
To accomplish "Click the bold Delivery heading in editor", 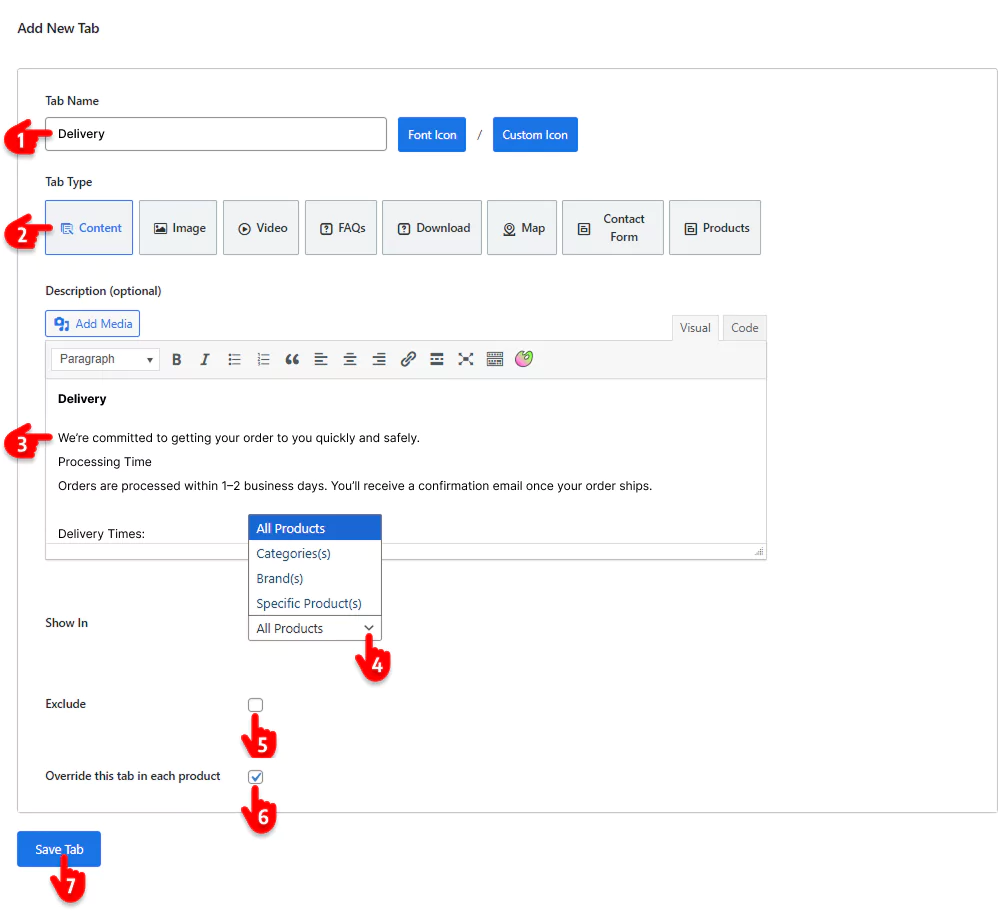I will [82, 399].
